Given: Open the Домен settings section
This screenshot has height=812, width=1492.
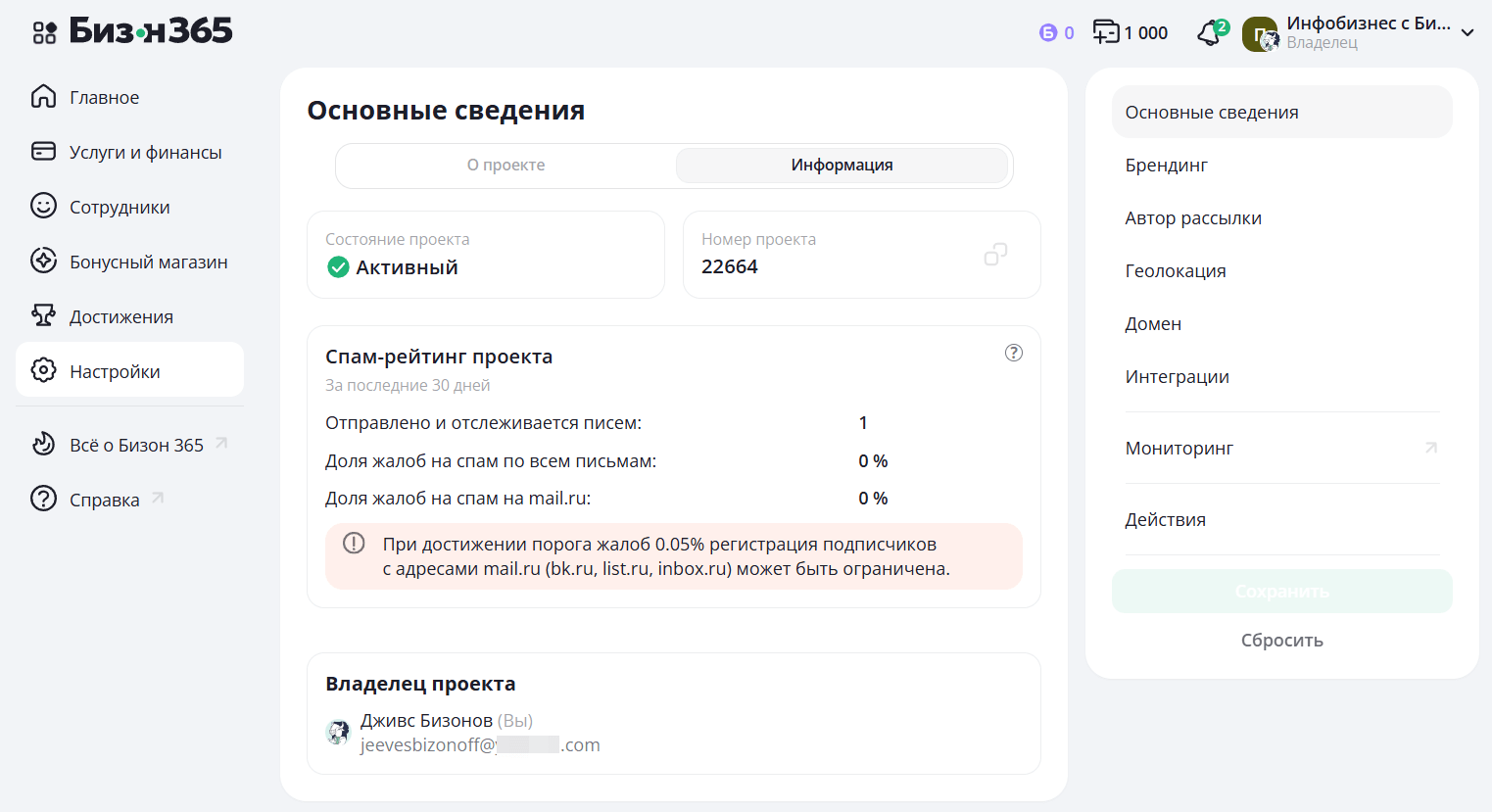Looking at the screenshot, I should (1153, 324).
